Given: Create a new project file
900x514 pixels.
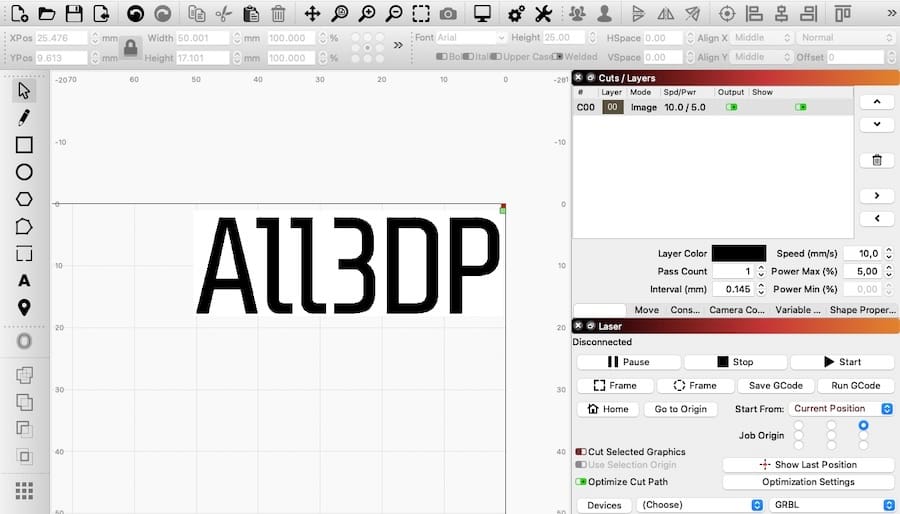Looking at the screenshot, I should [20, 13].
